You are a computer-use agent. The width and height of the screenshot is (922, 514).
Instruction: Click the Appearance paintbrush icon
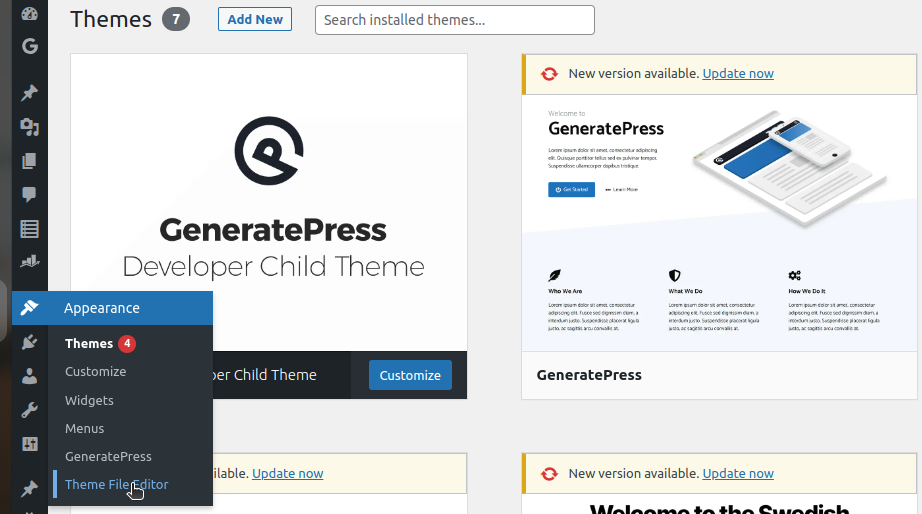click(x=29, y=308)
